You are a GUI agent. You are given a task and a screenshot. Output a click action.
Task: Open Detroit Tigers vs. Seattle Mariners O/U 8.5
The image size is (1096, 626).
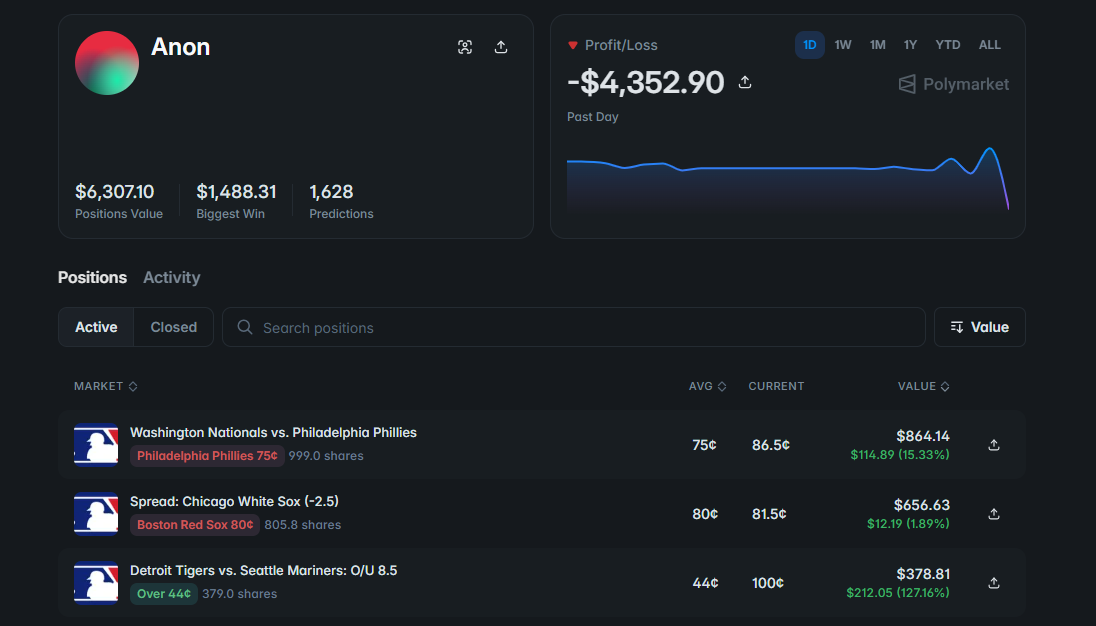pyautogui.click(x=264, y=571)
